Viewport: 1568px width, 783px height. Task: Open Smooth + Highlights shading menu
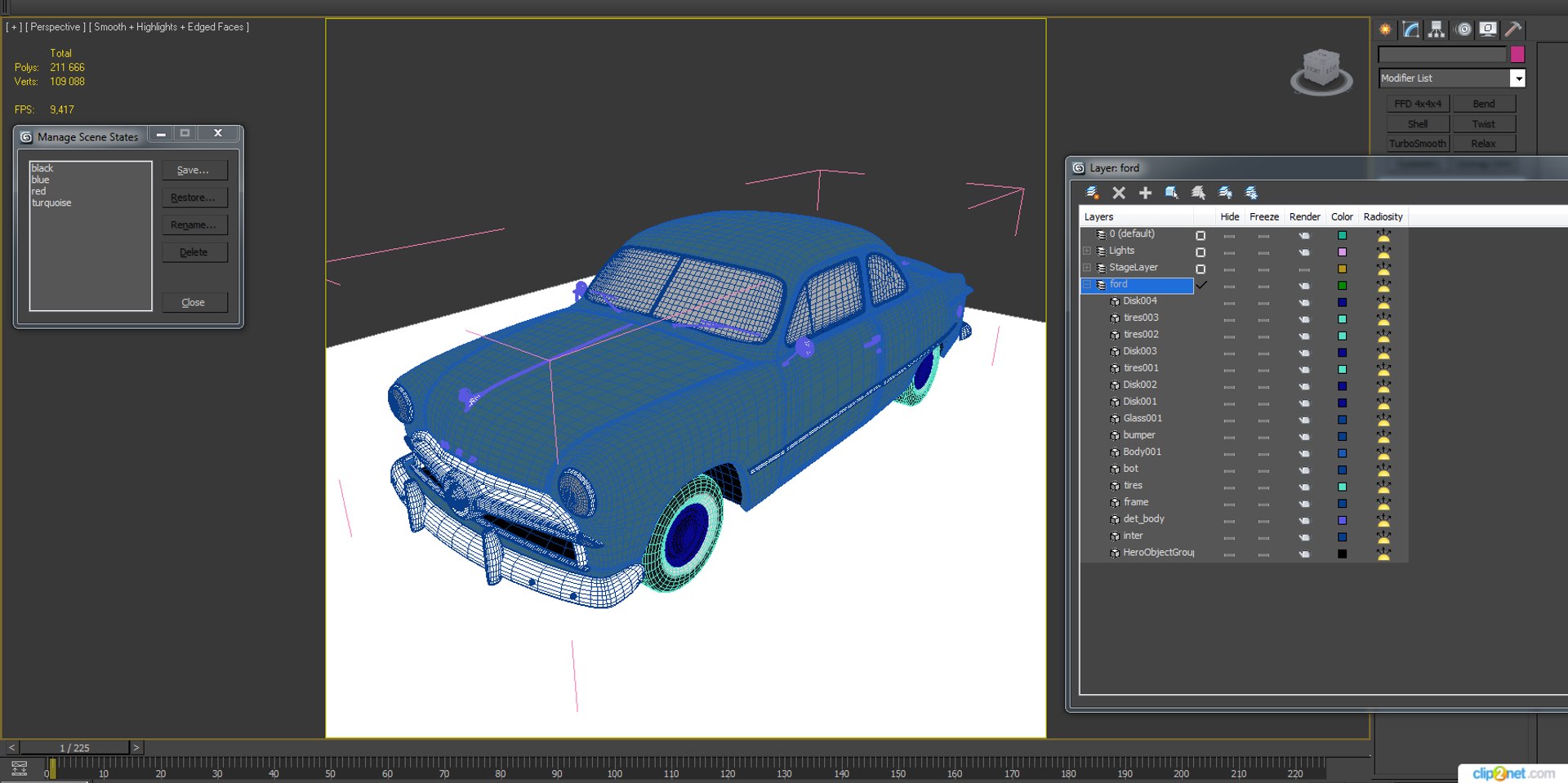click(x=169, y=27)
